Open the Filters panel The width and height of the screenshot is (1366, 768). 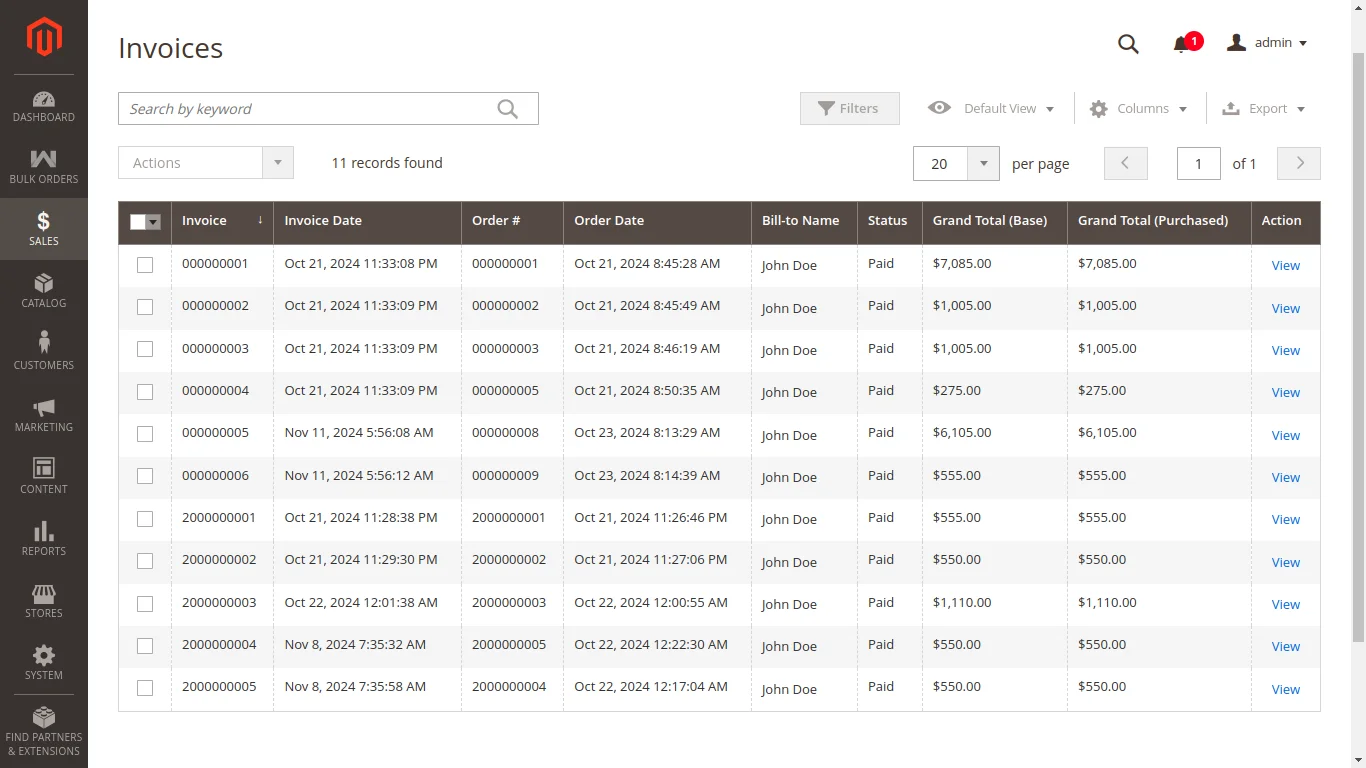[x=849, y=108]
